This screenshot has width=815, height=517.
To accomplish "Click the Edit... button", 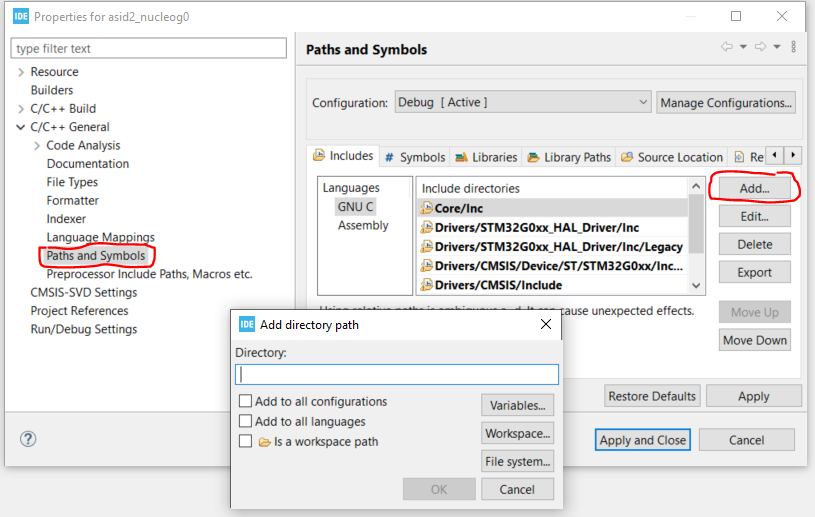I will (755, 216).
